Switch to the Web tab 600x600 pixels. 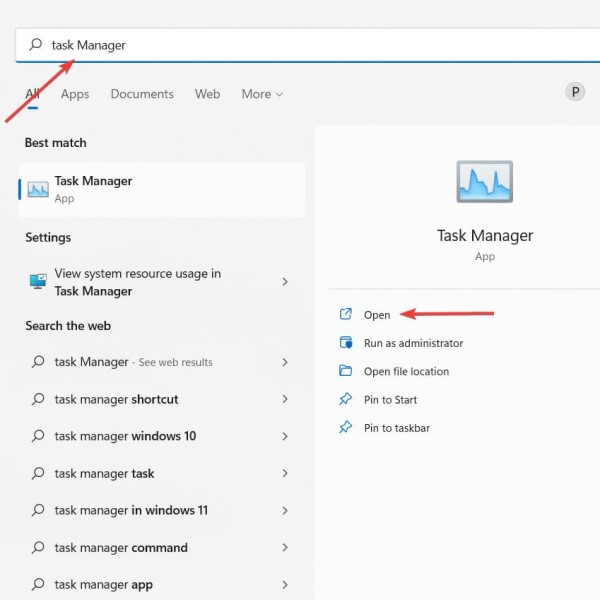click(207, 94)
